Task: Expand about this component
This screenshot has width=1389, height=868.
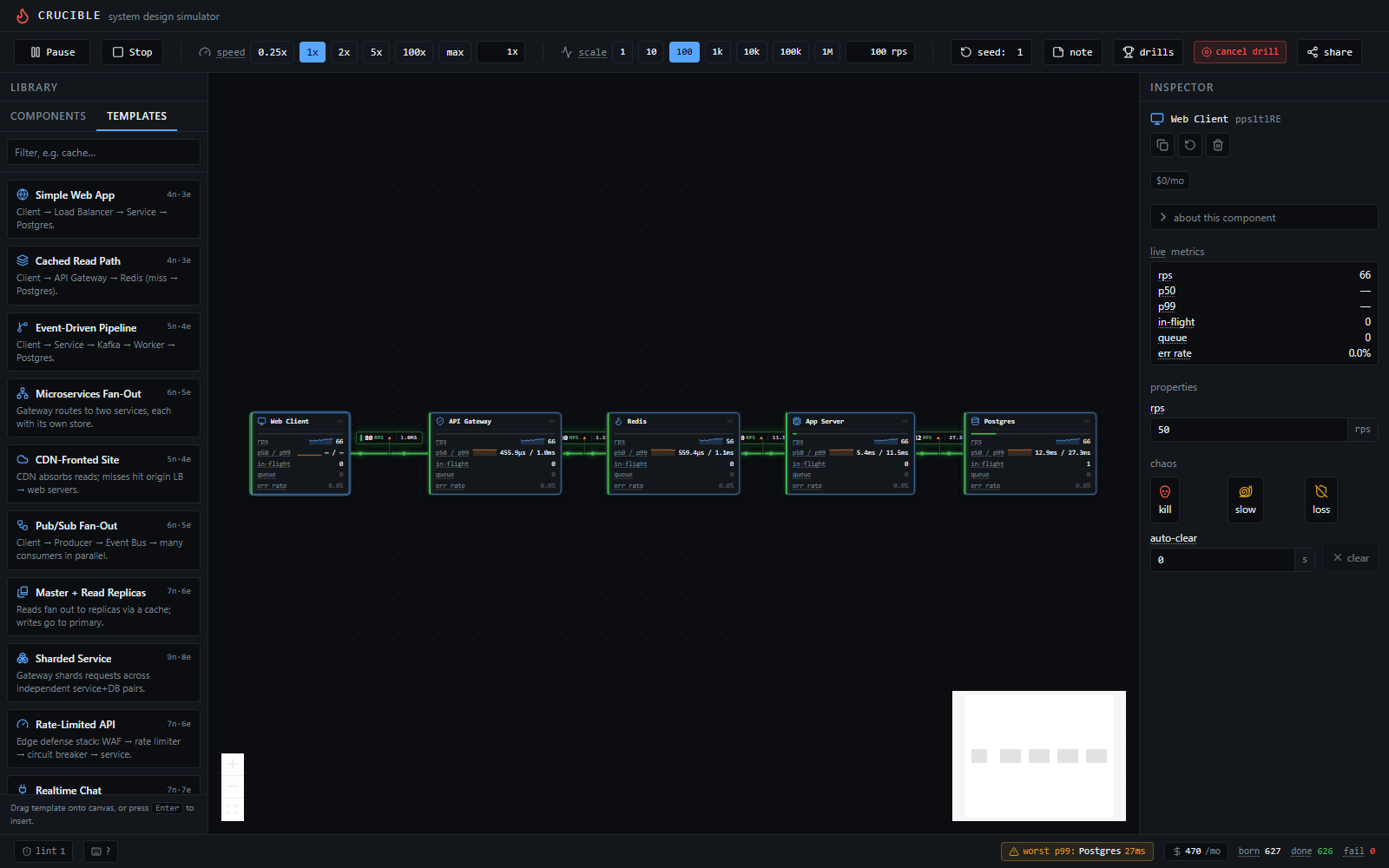Action: [x=1264, y=217]
